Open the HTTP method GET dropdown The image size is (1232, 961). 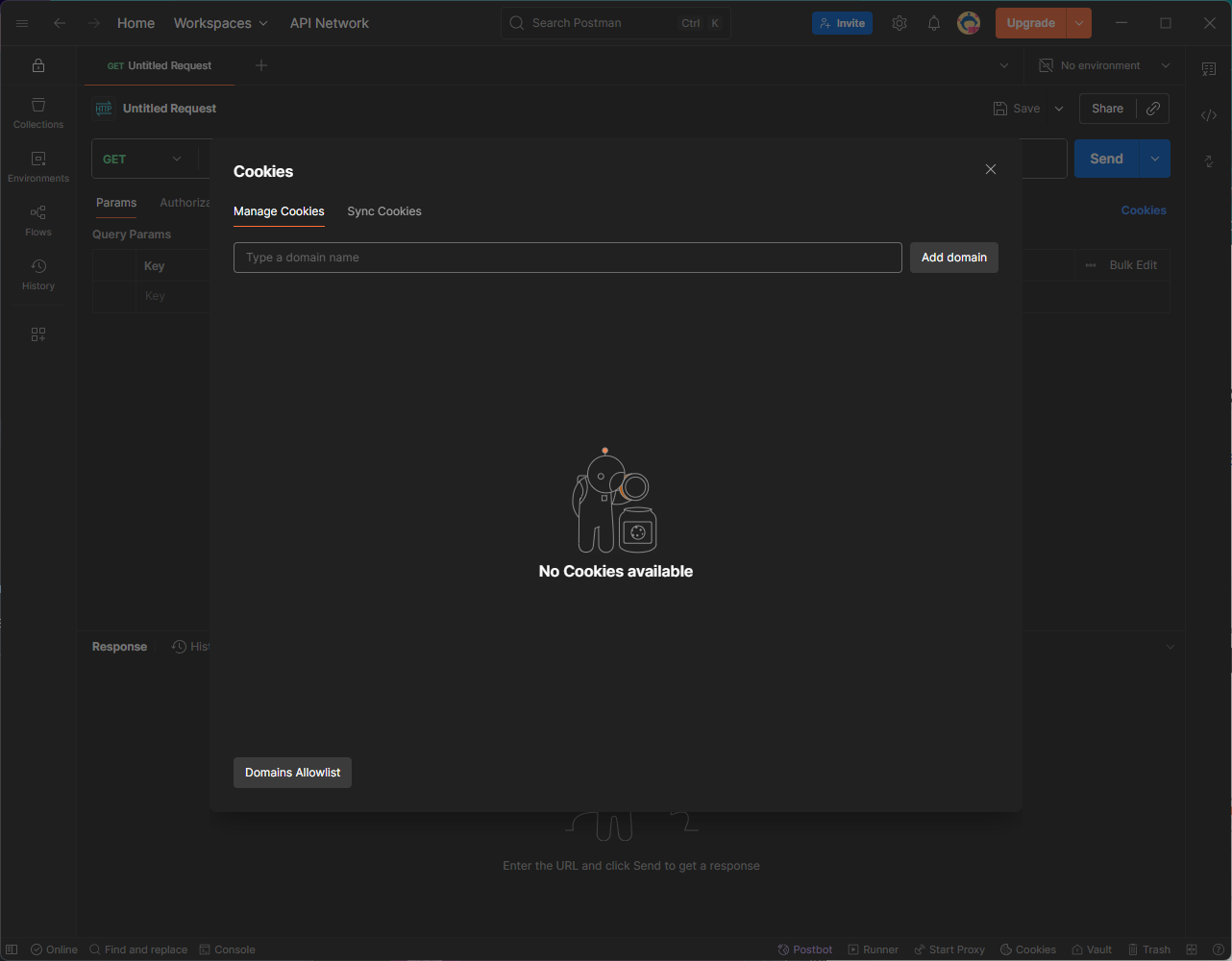point(142,160)
